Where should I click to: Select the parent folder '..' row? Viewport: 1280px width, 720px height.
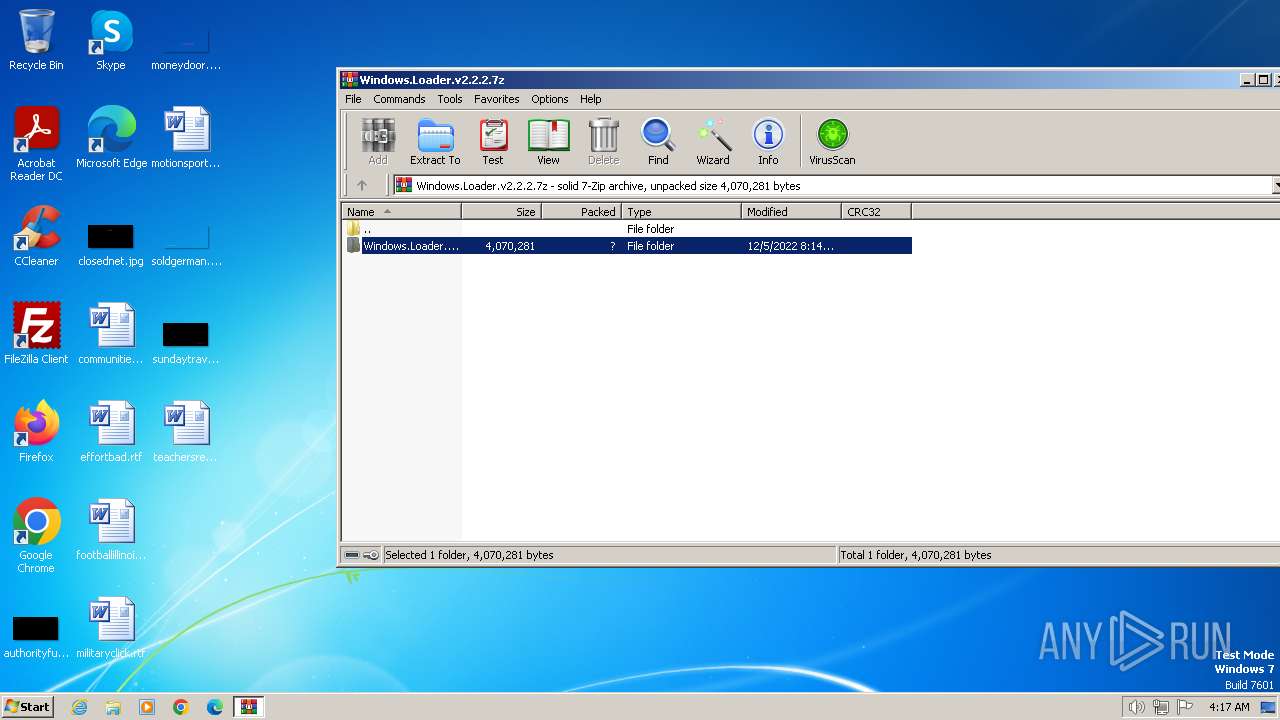point(627,229)
